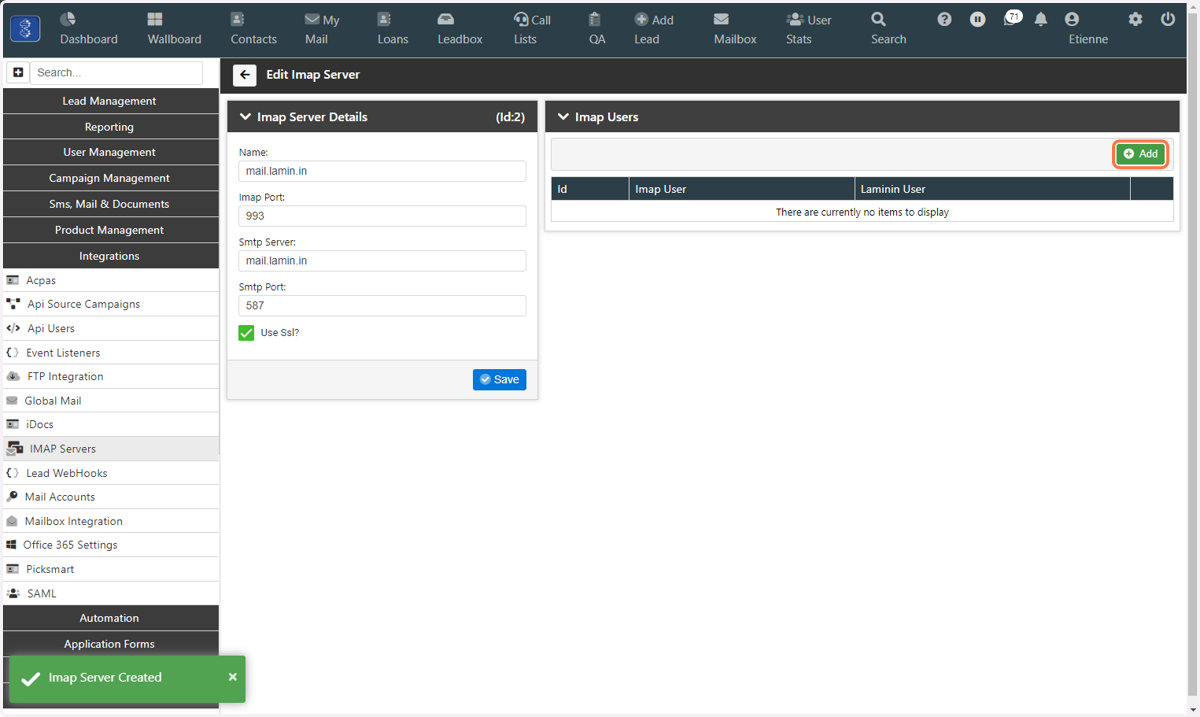Expand Sms, Mail & Documents section
This screenshot has height=717, width=1200.
110,204
